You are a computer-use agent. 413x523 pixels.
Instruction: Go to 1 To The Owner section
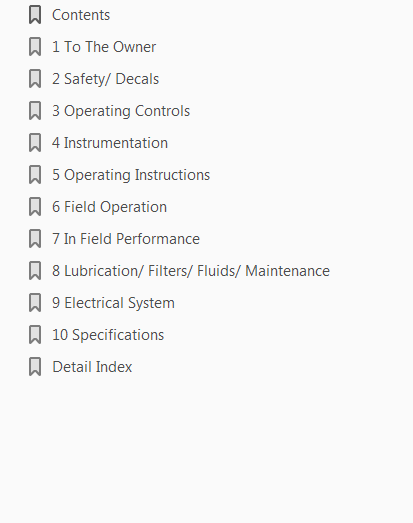[x=104, y=47]
